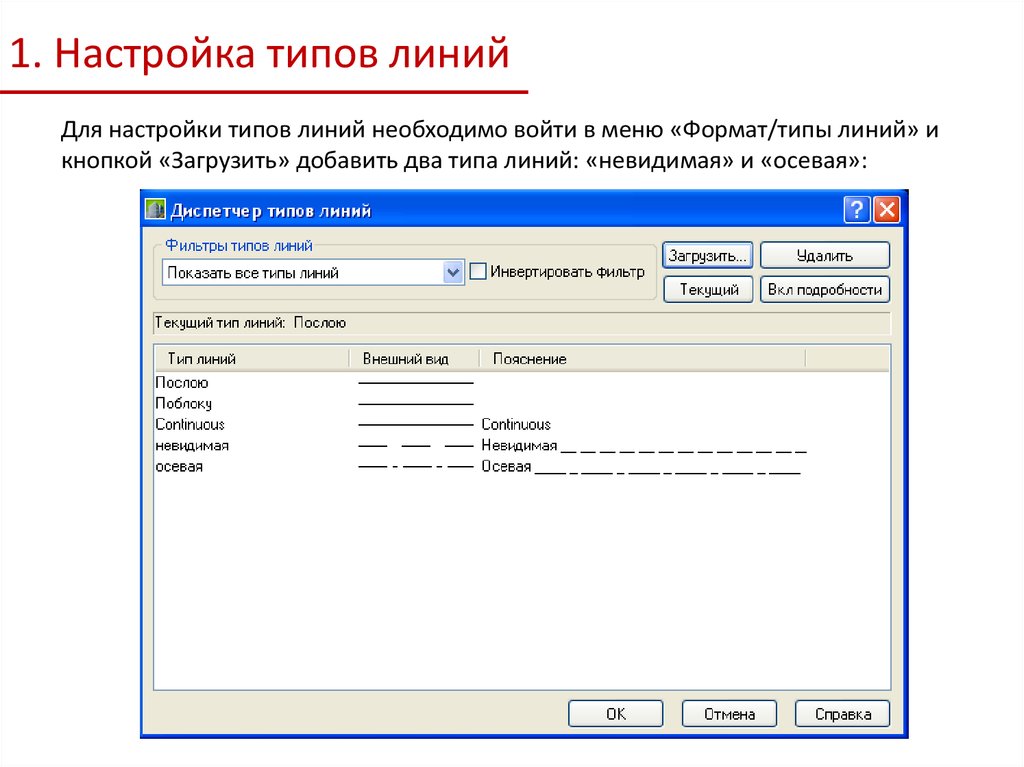Click the Осевая description with dash-dots
The width and height of the screenshot is (1024, 767).
[641, 466]
